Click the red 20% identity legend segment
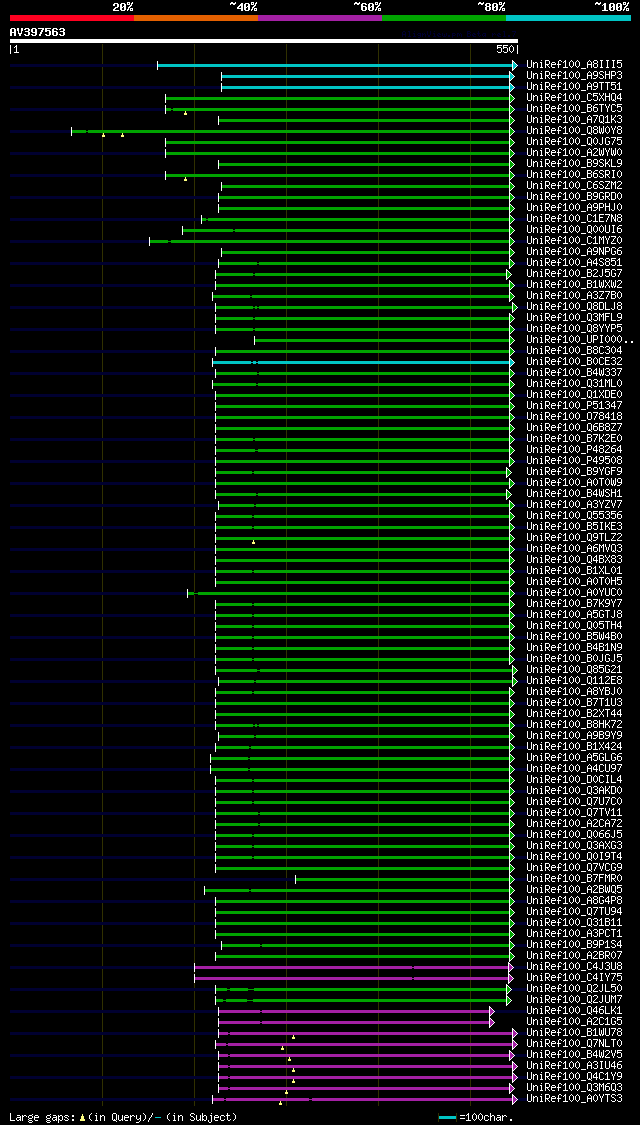 (x=72, y=17)
